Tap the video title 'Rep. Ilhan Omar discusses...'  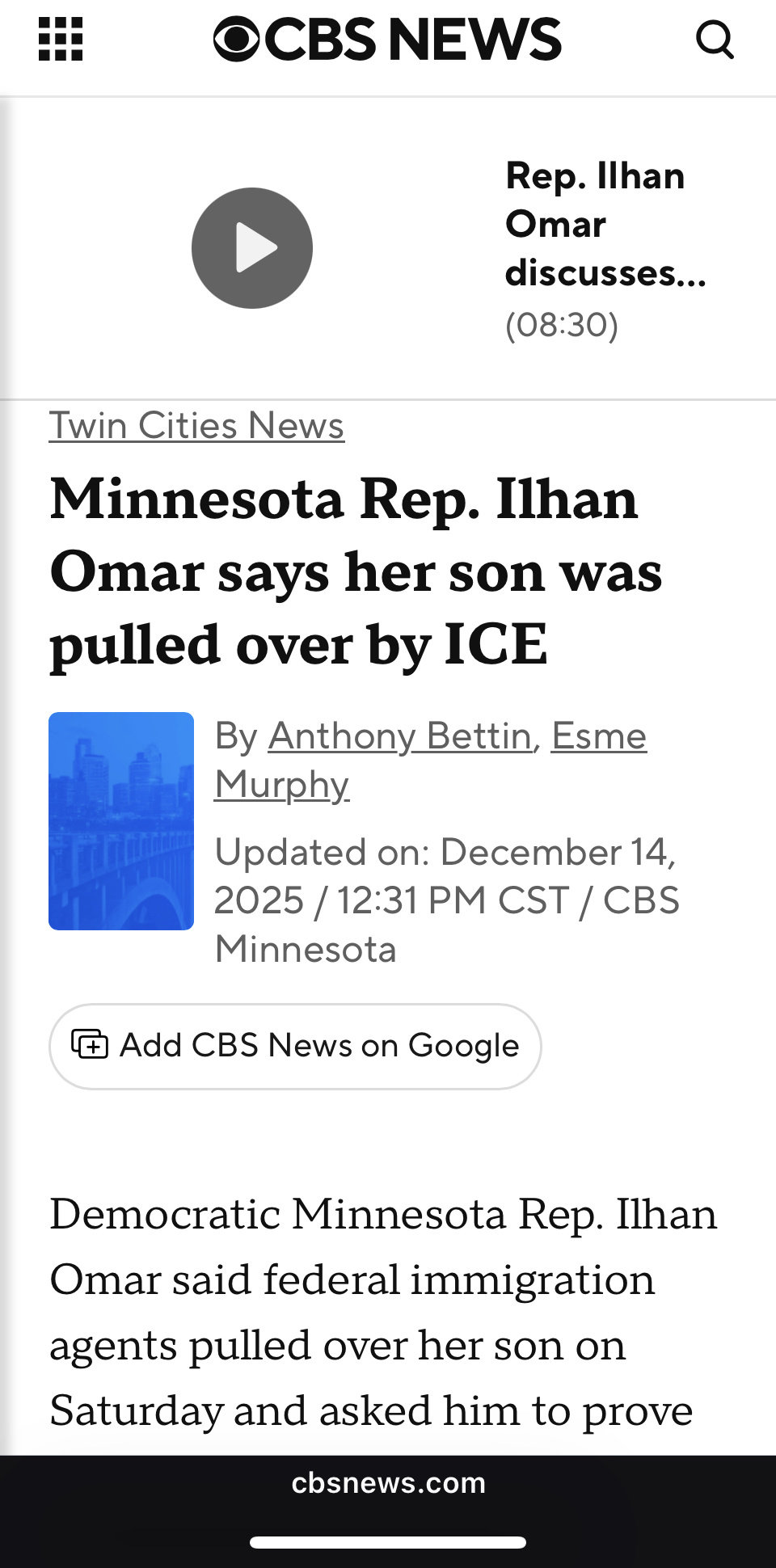point(605,224)
